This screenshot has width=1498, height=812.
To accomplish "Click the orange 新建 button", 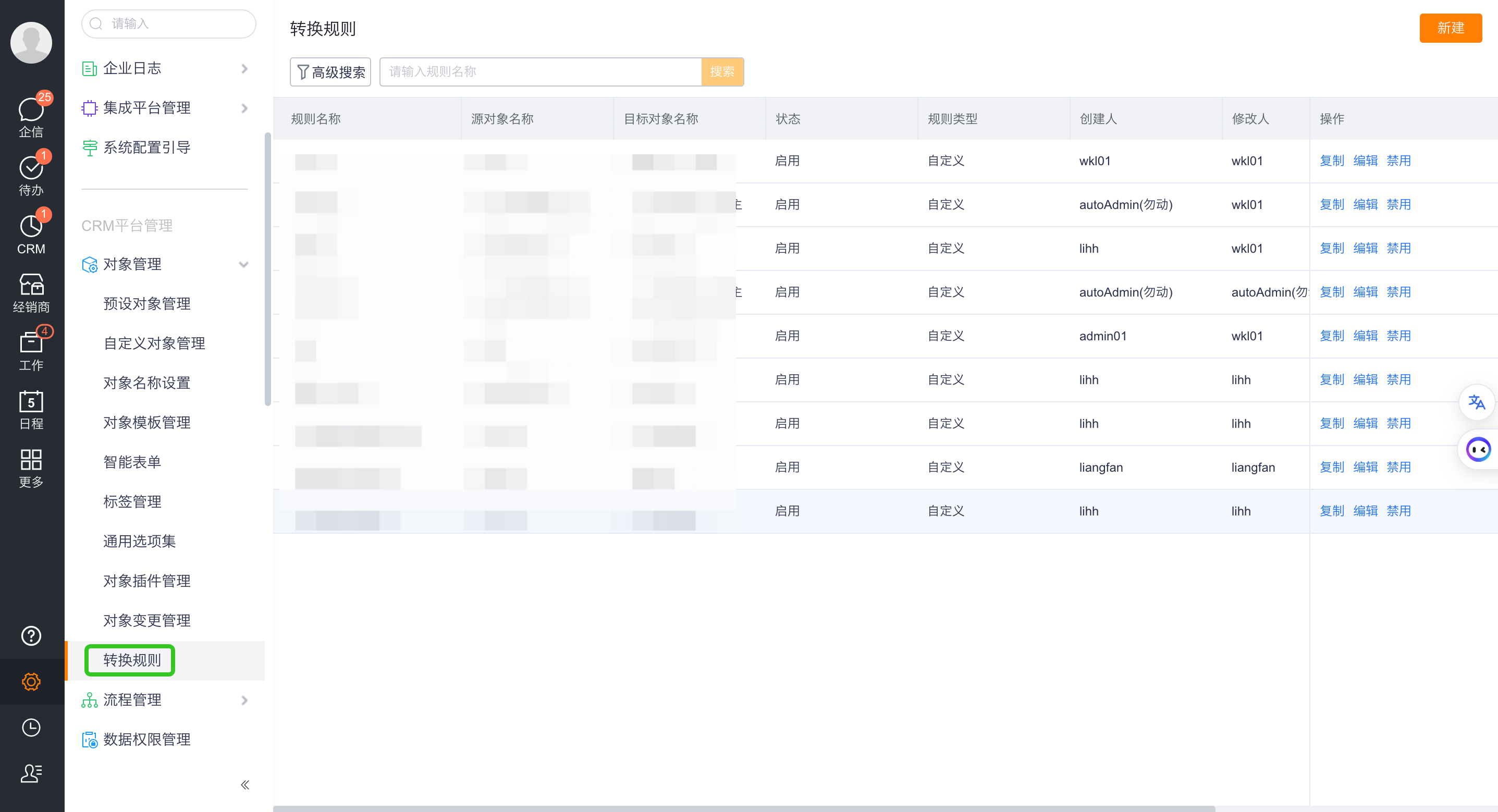I will coord(1451,28).
